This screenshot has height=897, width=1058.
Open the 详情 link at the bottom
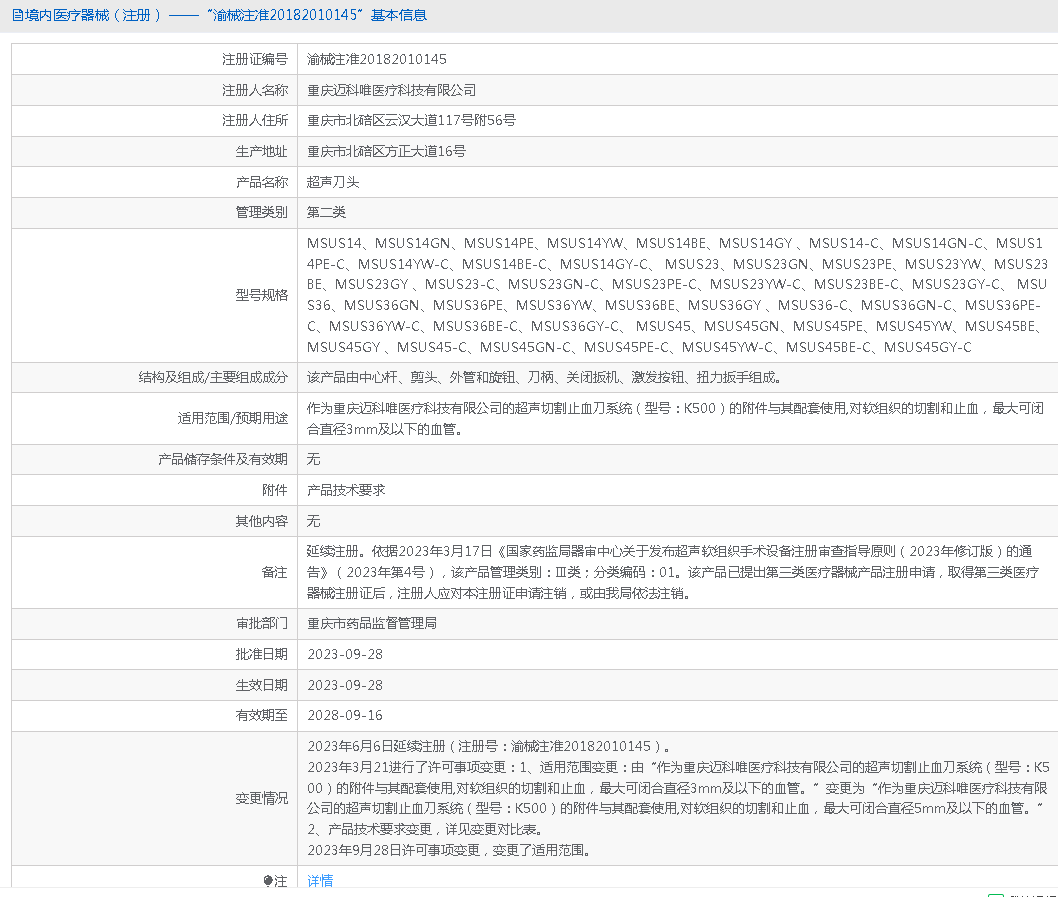point(320,881)
